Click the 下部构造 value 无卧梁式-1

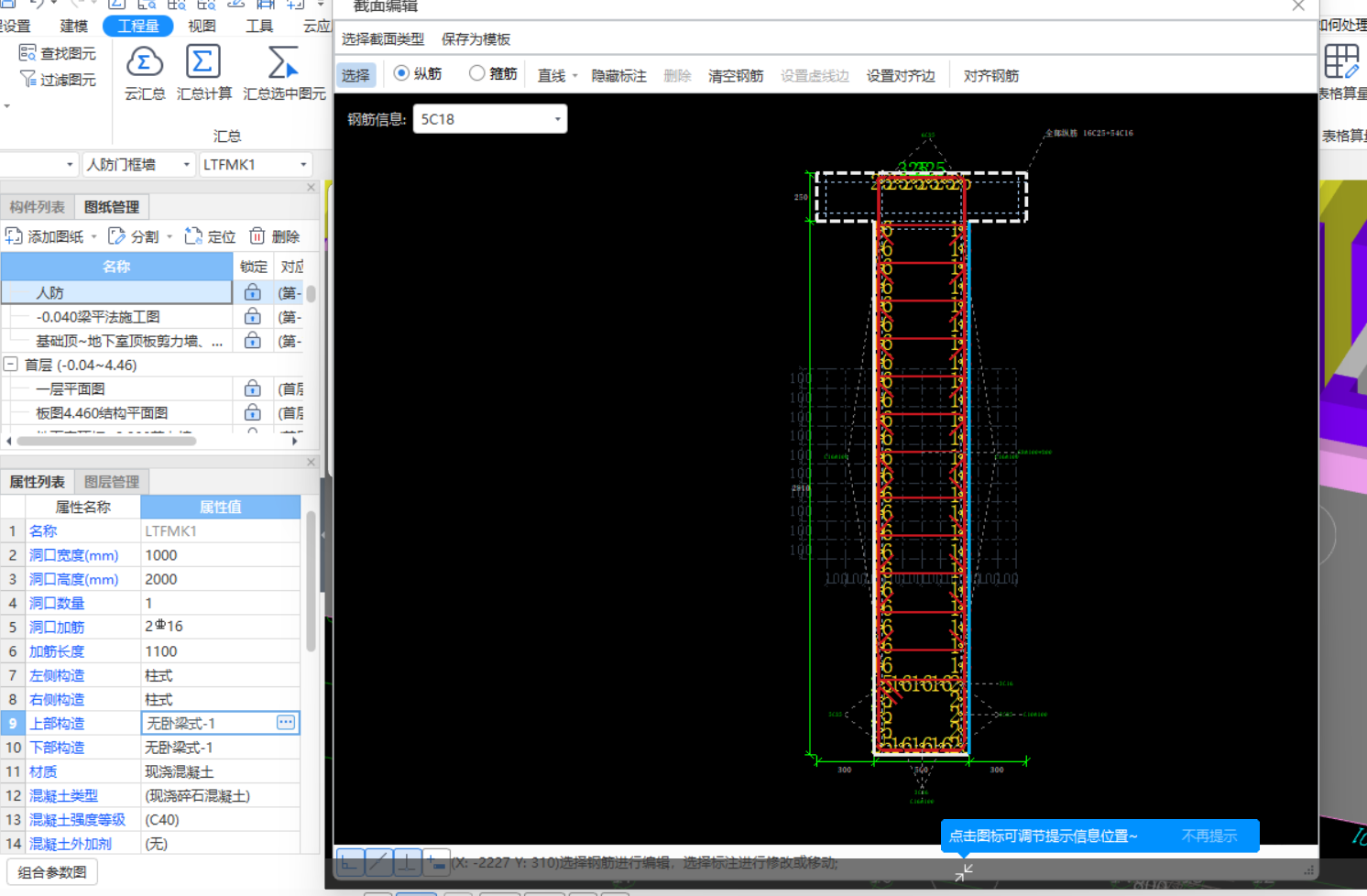tap(221, 748)
